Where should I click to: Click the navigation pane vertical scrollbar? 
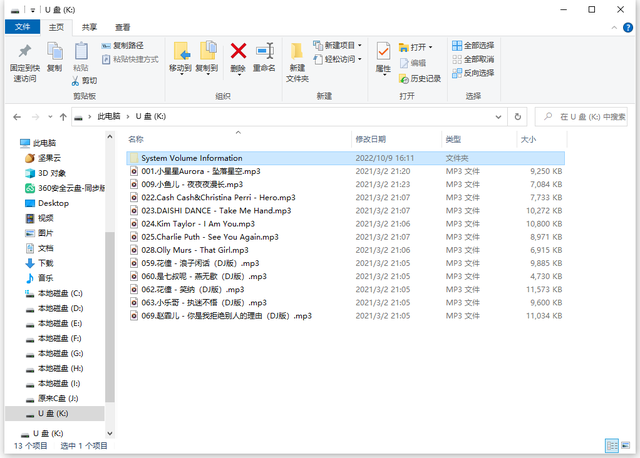[x=109, y=317]
